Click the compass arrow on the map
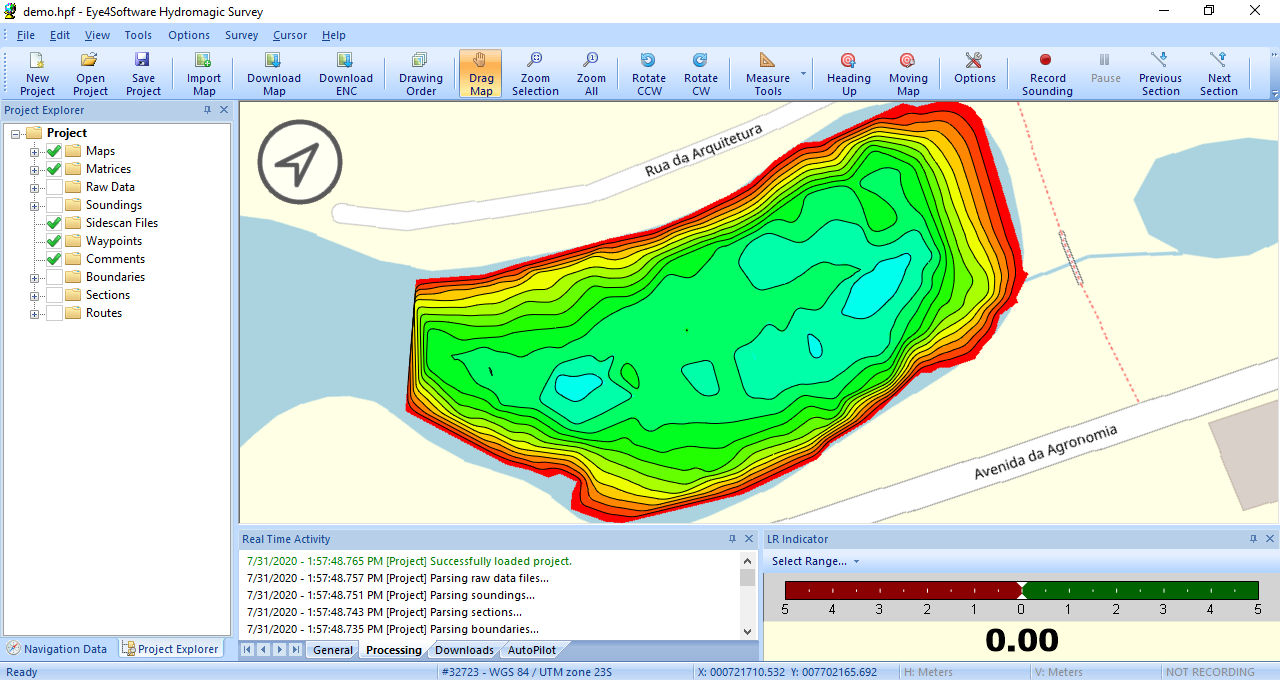Image resolution: width=1280 pixels, height=680 pixels. (300, 162)
